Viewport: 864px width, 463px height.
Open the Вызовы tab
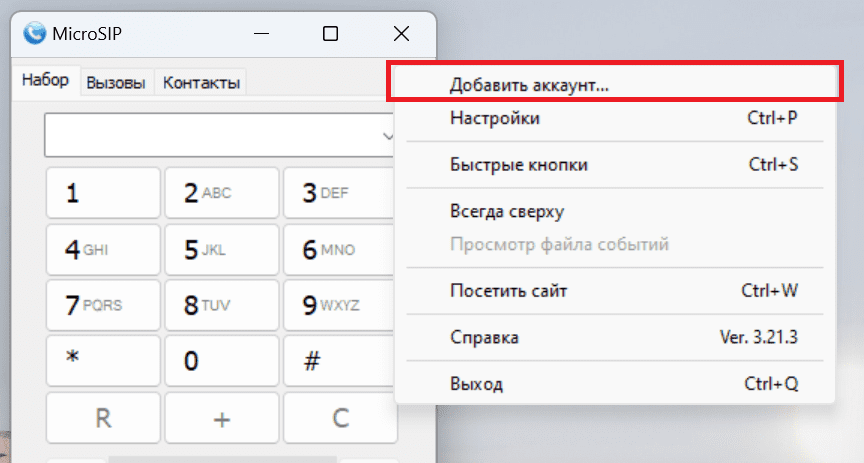[x=116, y=83]
